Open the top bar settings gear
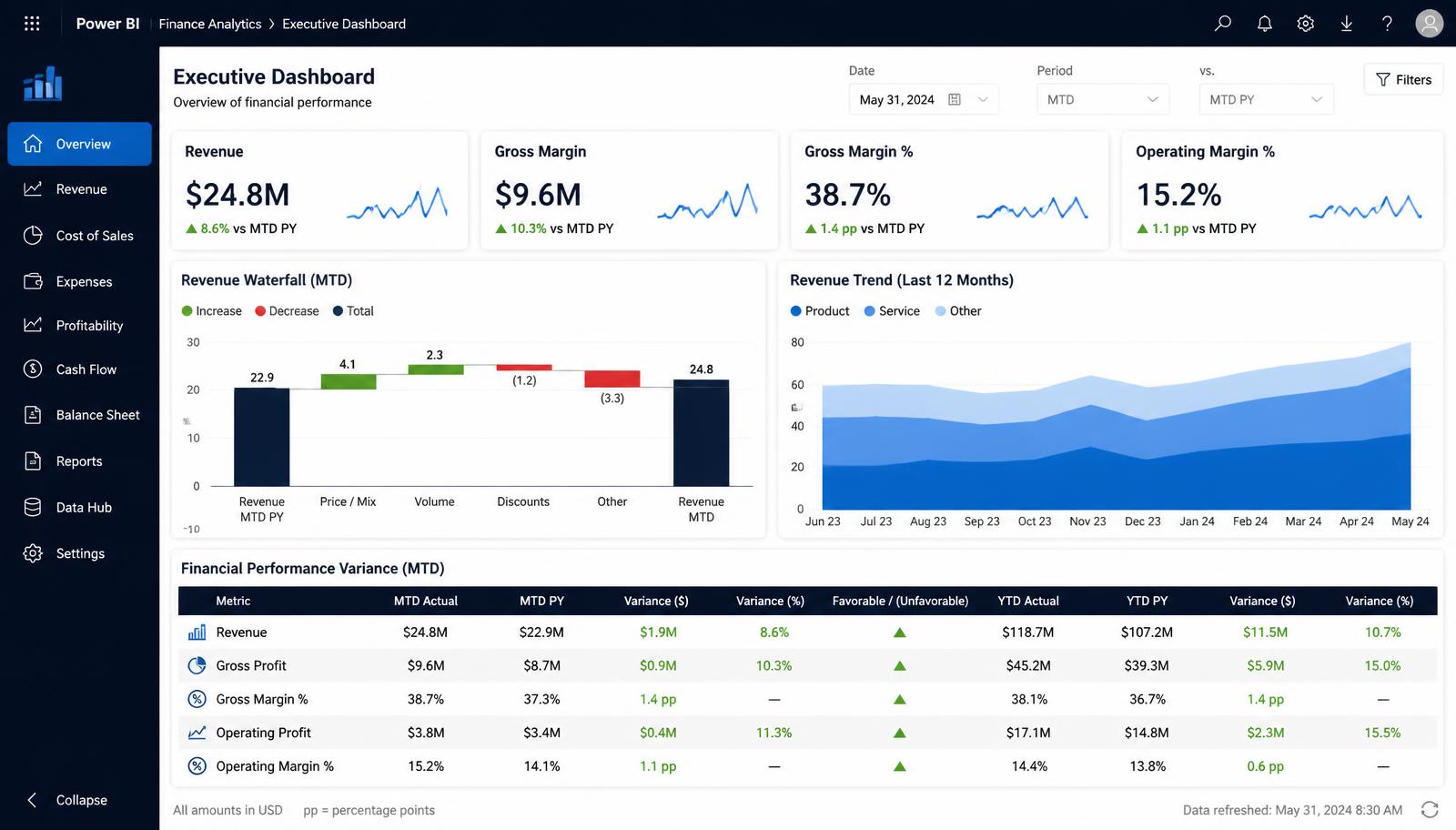Screen dimensions: 1456x830 1306,24
